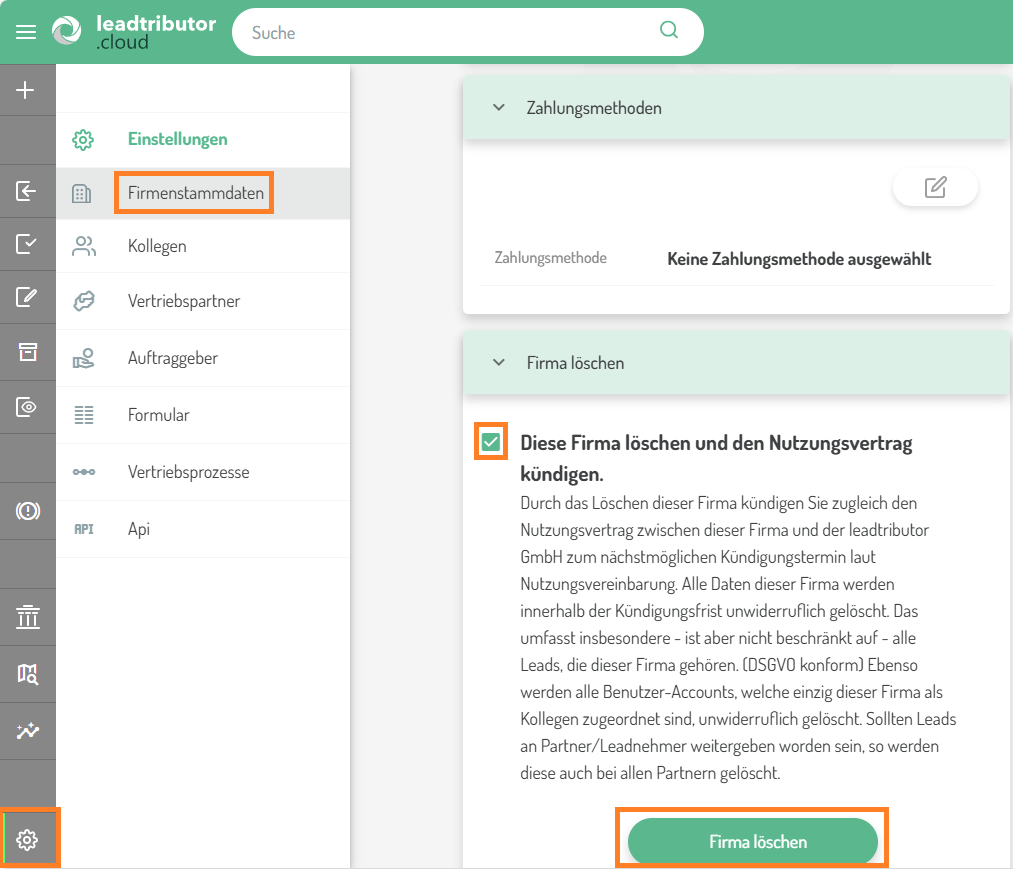Click the search magnifier icon
This screenshot has width=1013, height=869.
[x=669, y=31]
